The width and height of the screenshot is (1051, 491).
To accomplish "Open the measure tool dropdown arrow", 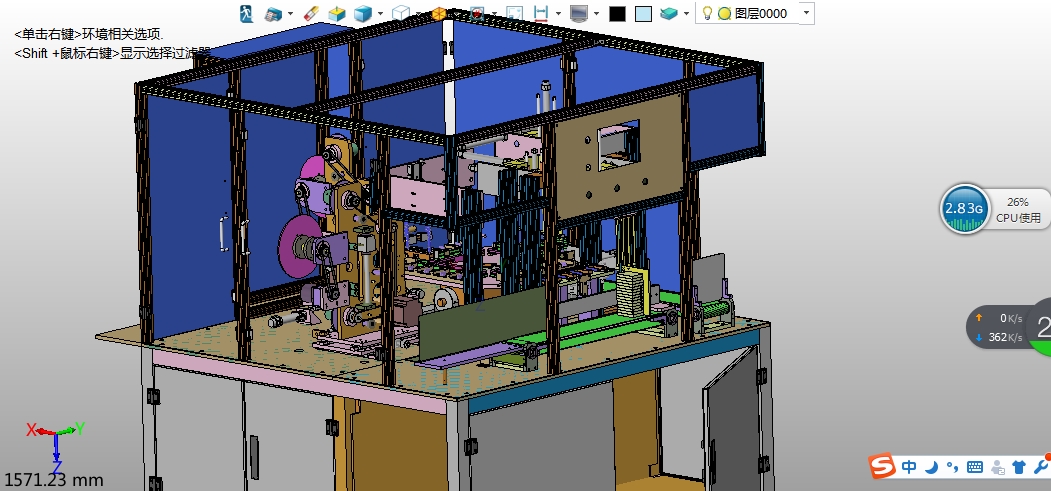I will (558, 13).
